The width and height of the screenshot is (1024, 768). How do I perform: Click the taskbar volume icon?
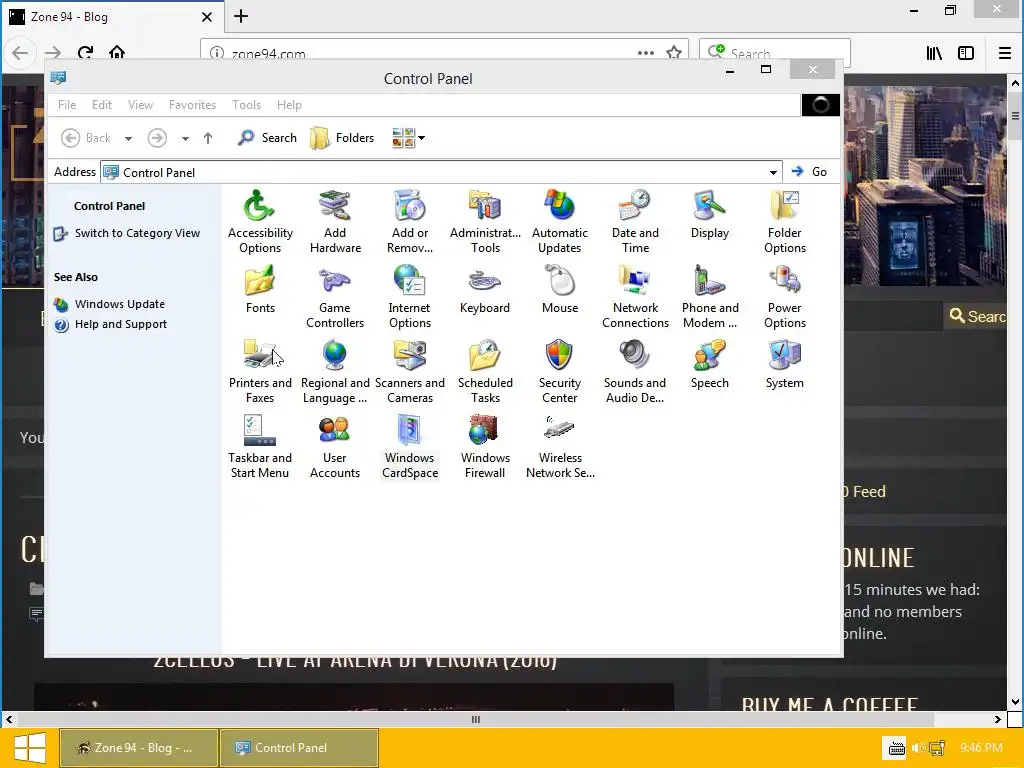click(918, 748)
